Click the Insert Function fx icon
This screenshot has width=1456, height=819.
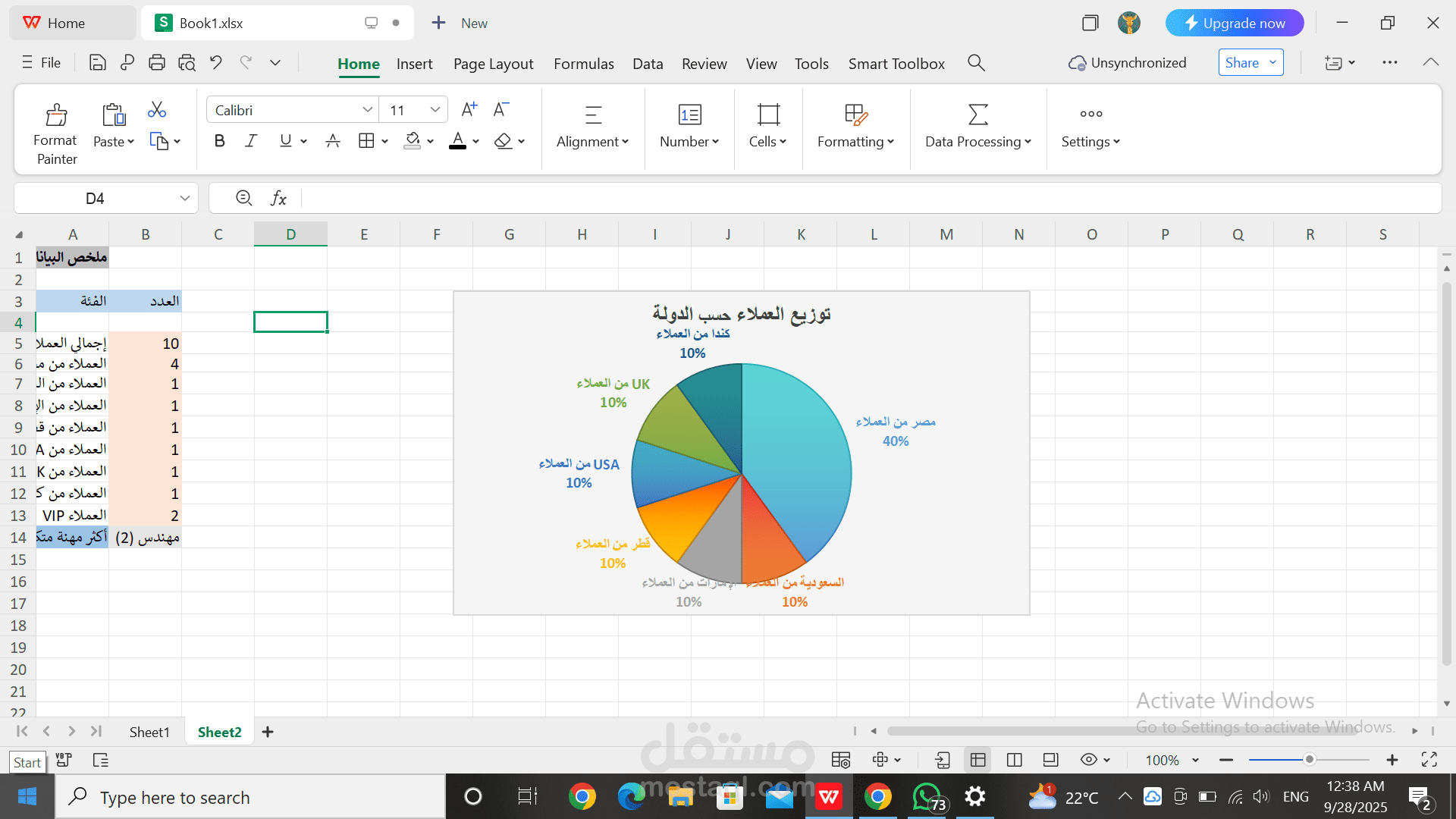coord(278,199)
